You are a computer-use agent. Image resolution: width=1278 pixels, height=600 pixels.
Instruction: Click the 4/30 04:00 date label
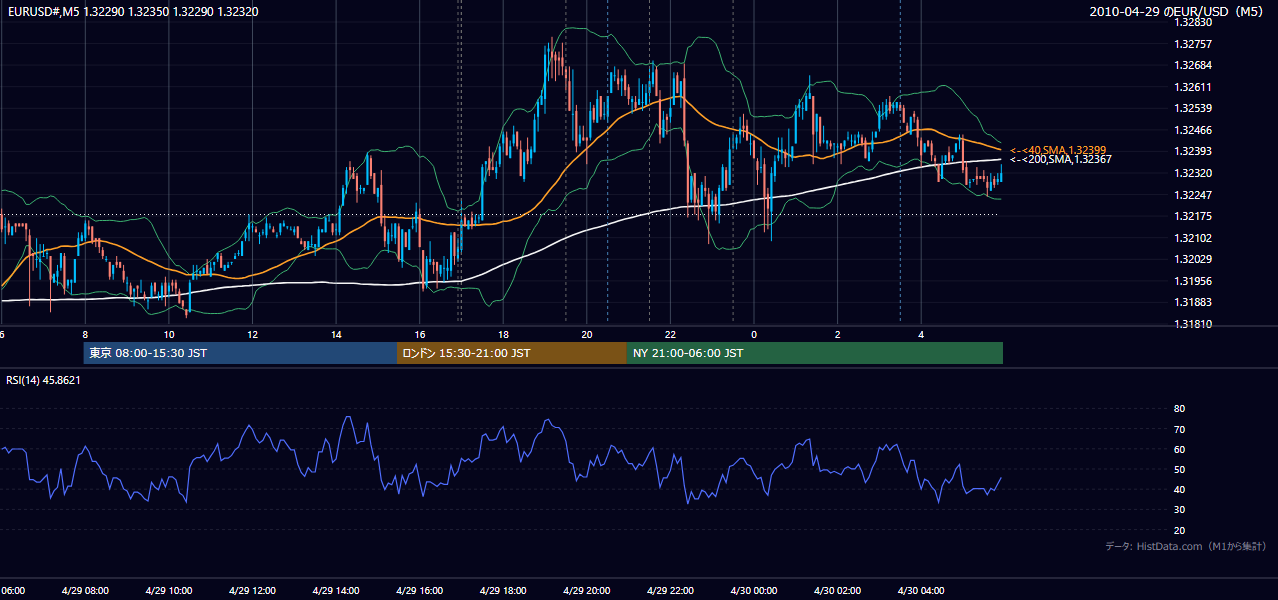[922, 591]
